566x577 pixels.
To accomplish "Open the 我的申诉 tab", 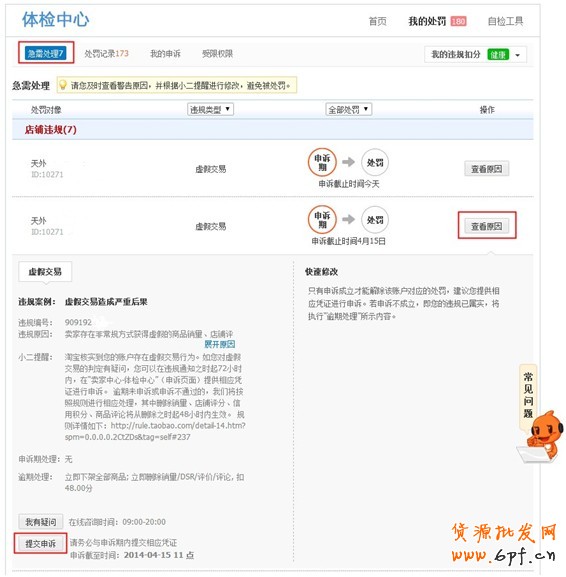I will pyautogui.click(x=165, y=54).
